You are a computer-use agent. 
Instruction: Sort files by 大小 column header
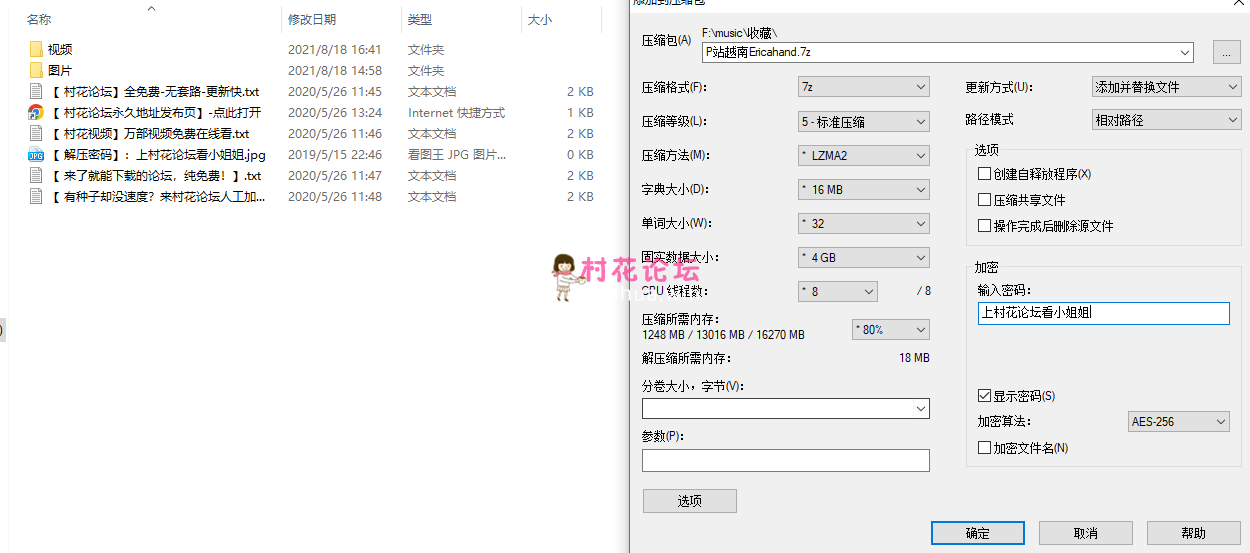(x=539, y=19)
